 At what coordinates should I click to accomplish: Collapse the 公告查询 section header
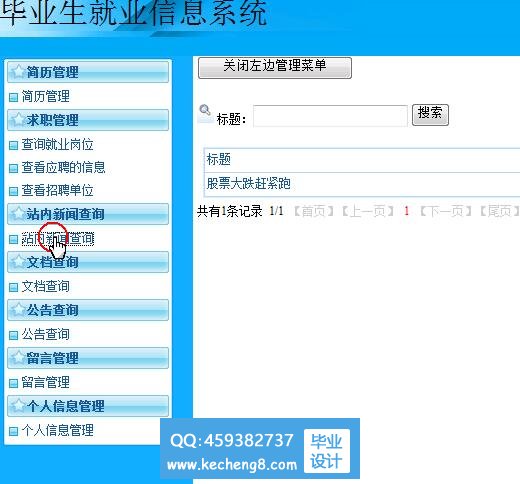(x=88, y=310)
